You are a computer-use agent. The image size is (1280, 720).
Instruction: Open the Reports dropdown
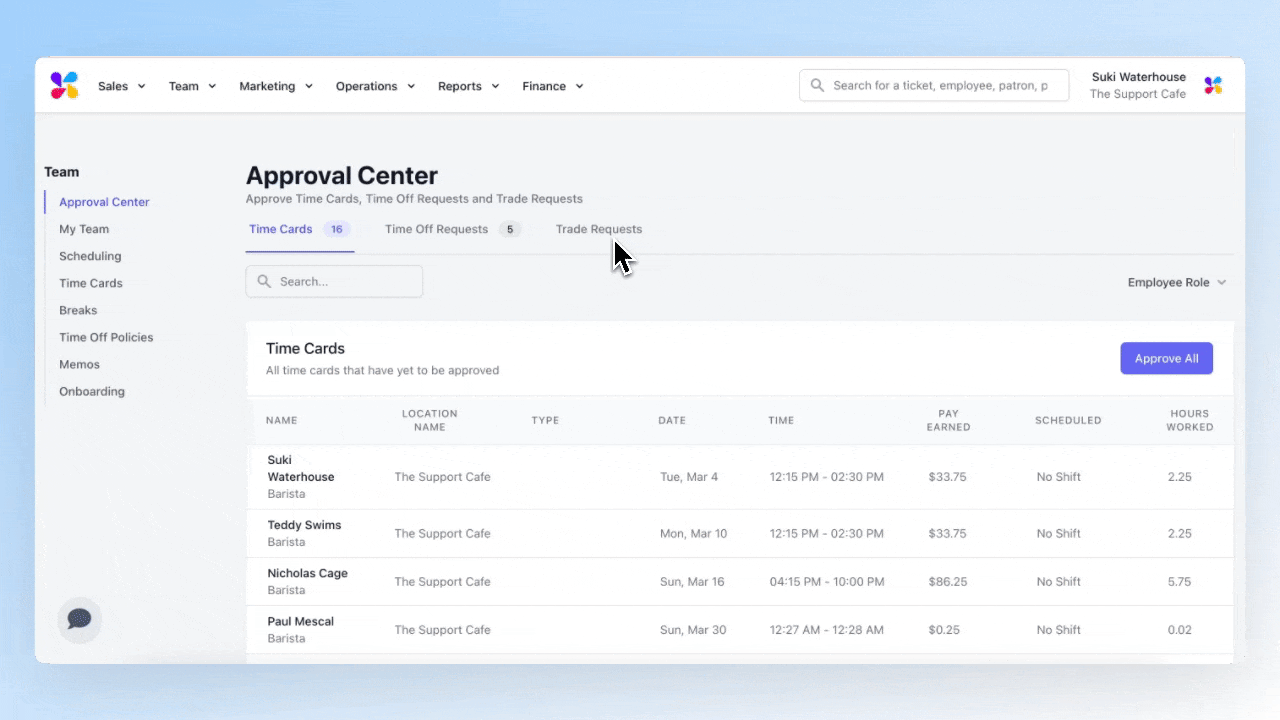point(469,86)
